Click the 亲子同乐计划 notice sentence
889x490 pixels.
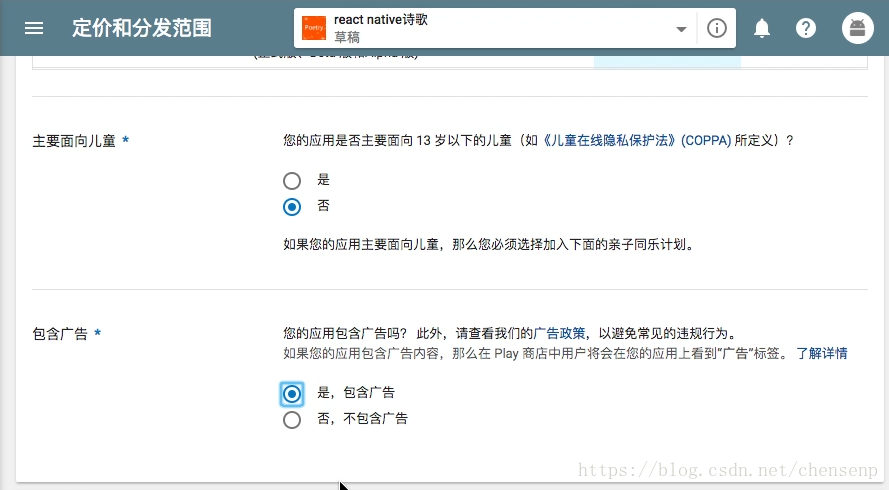click(x=488, y=244)
